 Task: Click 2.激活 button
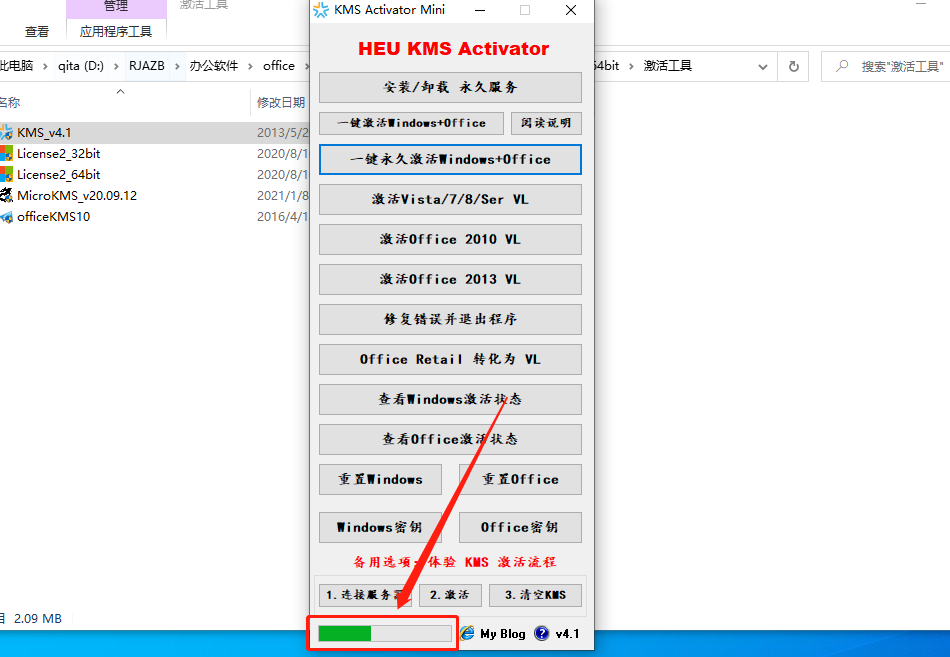[x=450, y=595]
